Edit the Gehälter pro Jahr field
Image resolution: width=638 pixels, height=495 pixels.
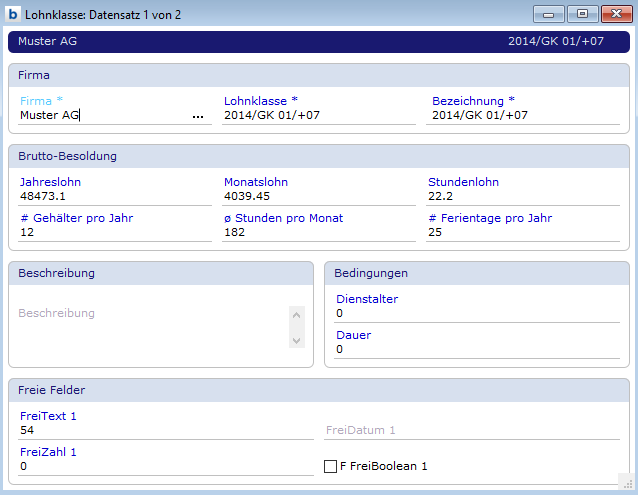114,232
